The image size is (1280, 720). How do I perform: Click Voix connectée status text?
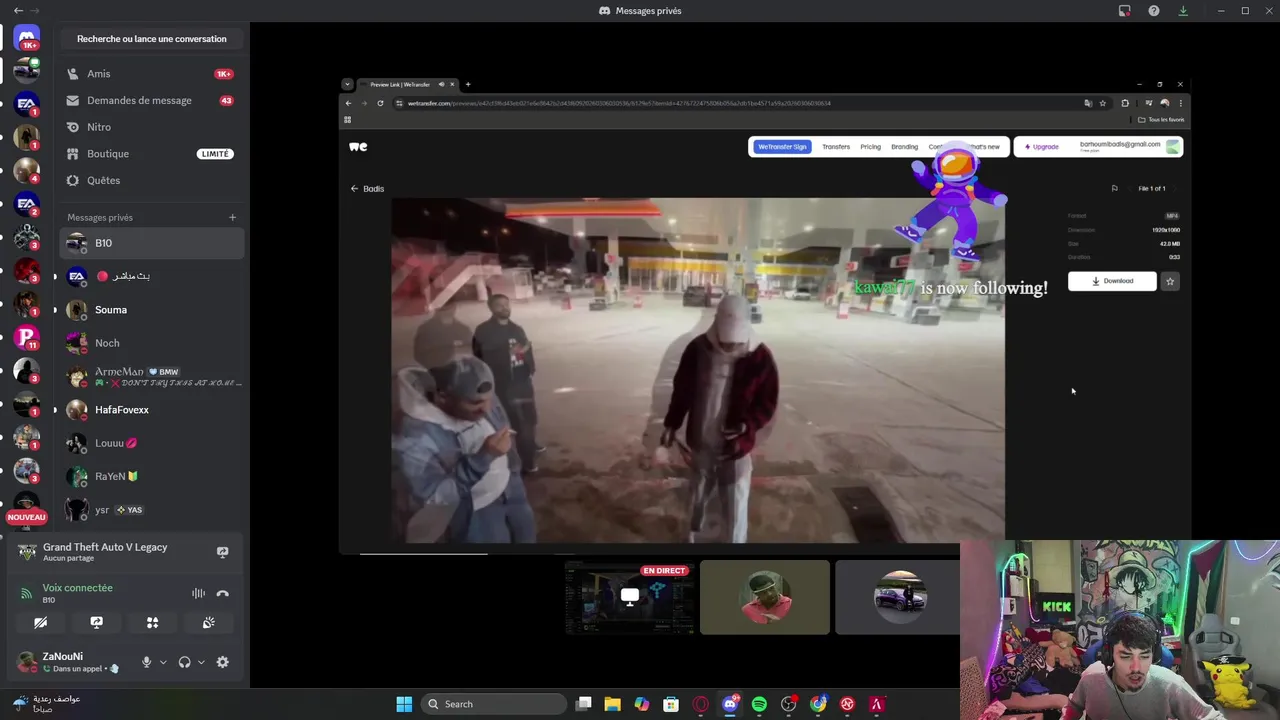coord(77,588)
